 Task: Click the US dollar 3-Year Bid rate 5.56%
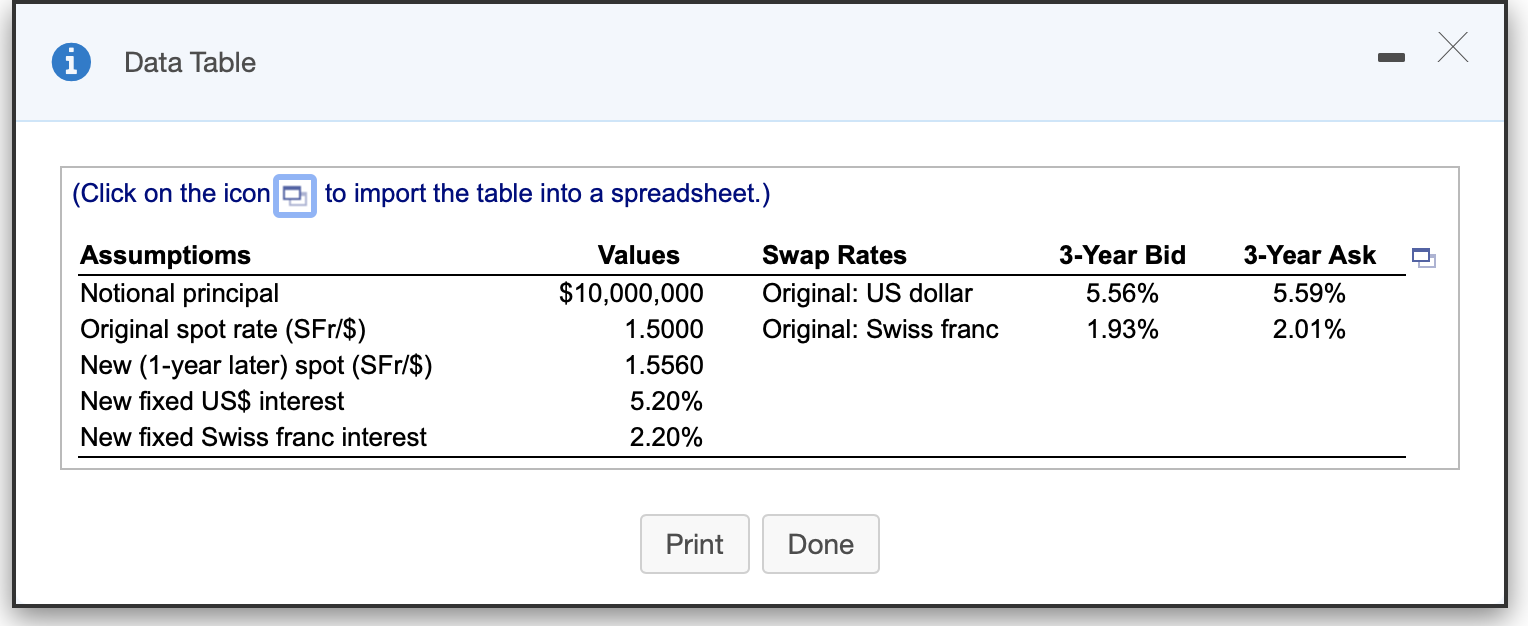point(1122,293)
